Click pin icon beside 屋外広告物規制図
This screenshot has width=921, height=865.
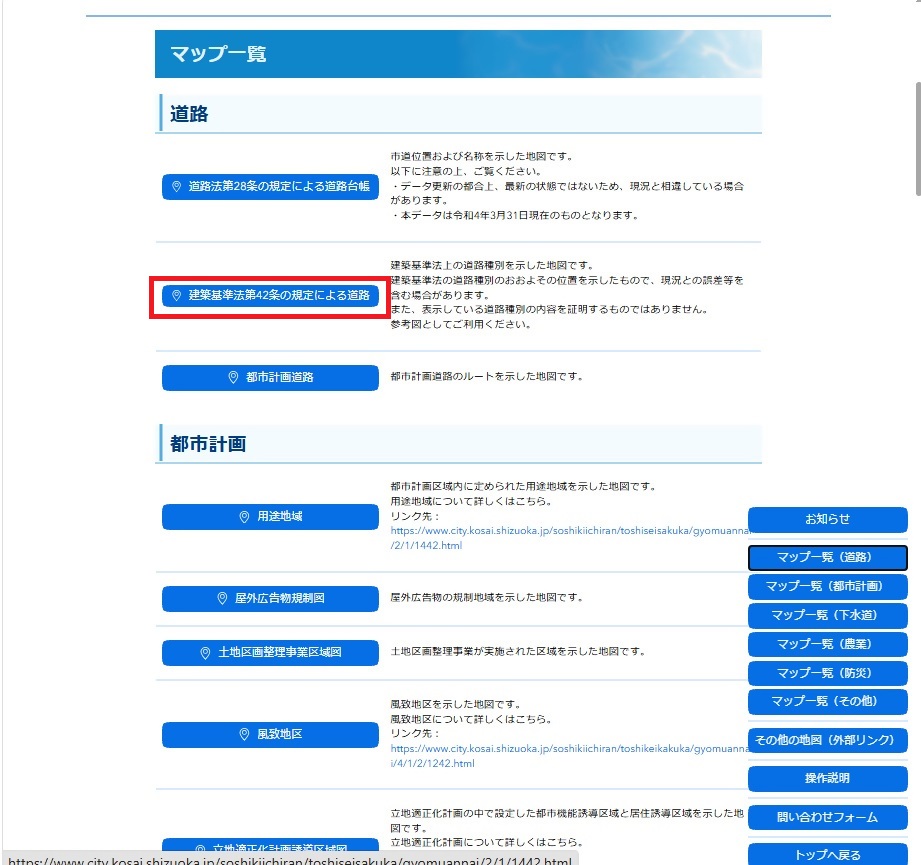[x=222, y=598]
